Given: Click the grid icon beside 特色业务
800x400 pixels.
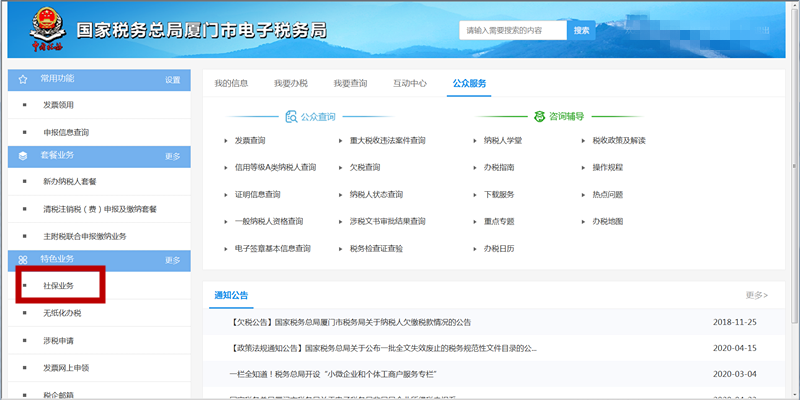Looking at the screenshot, I should pyautogui.click(x=22, y=260).
